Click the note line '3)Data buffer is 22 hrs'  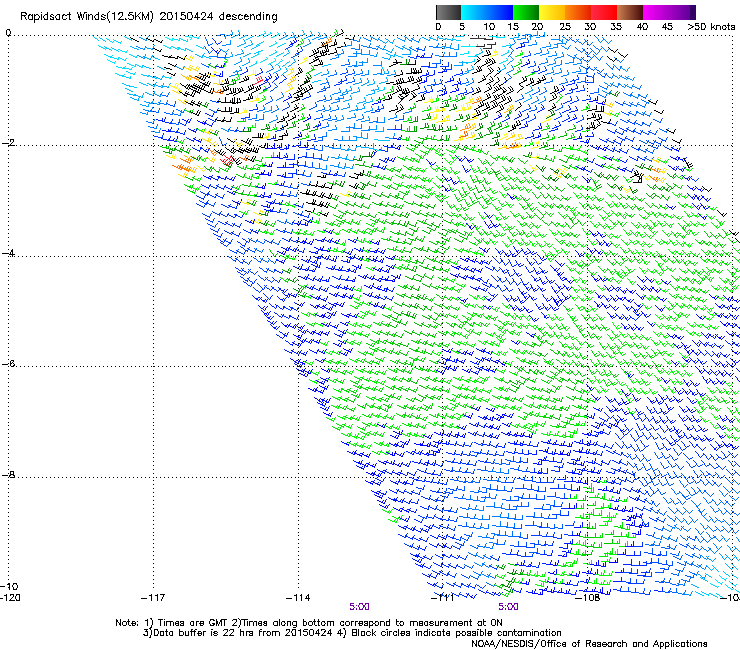352,633
